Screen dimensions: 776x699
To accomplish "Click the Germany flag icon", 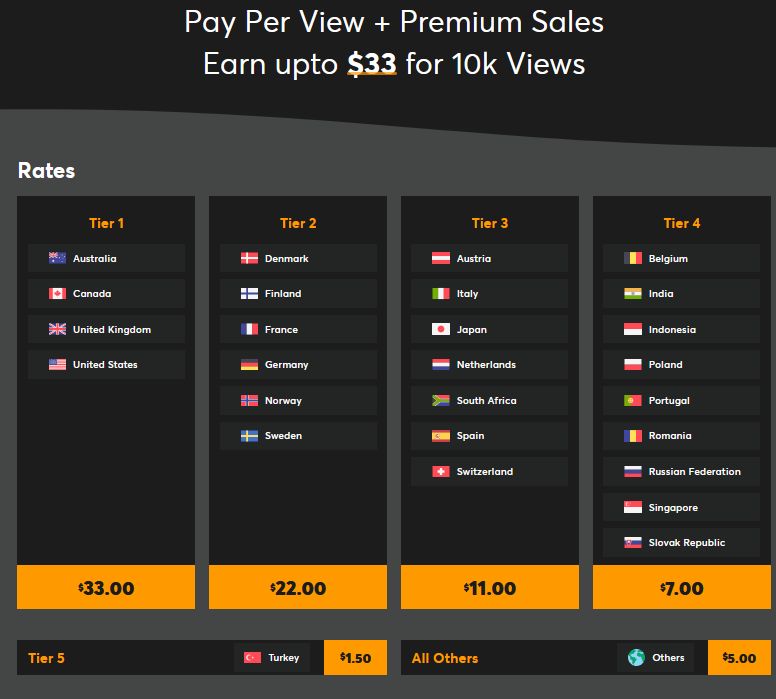I will (x=249, y=365).
